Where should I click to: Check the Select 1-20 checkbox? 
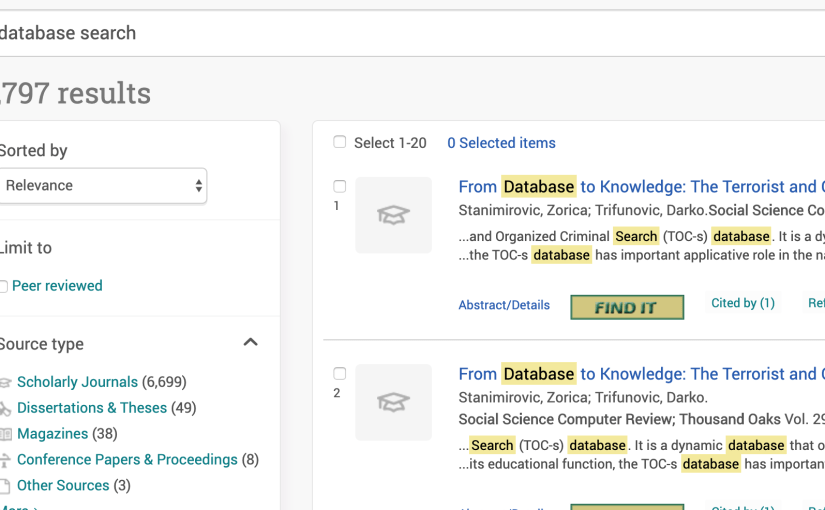339,142
